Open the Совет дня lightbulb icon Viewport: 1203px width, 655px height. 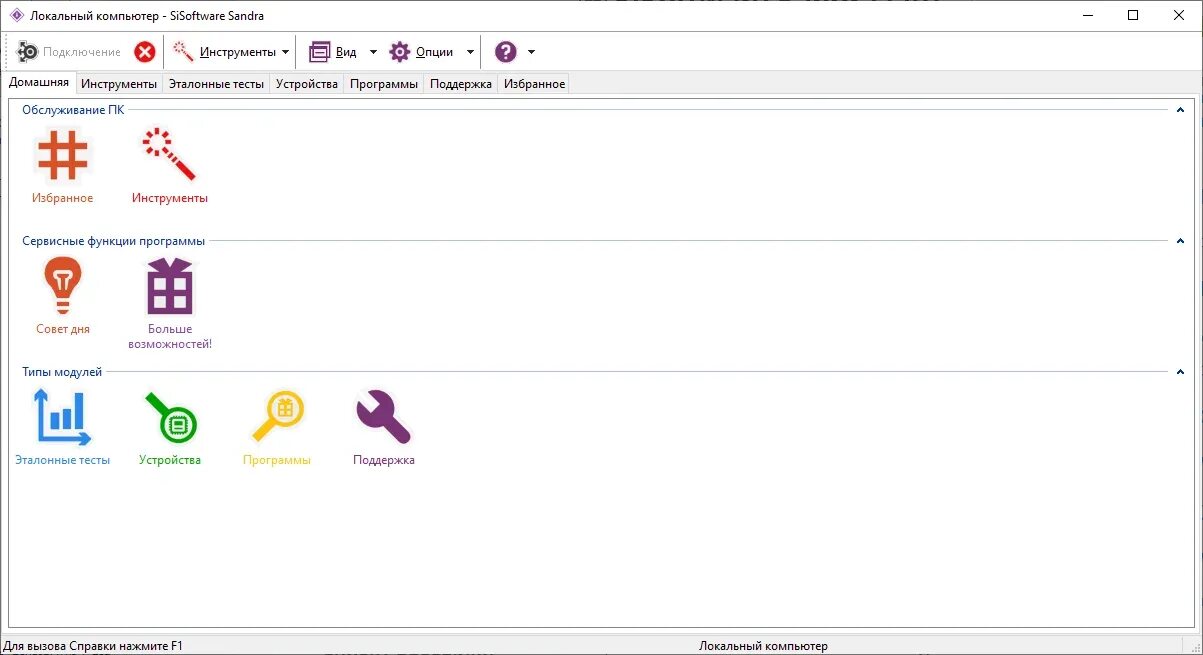click(x=62, y=286)
